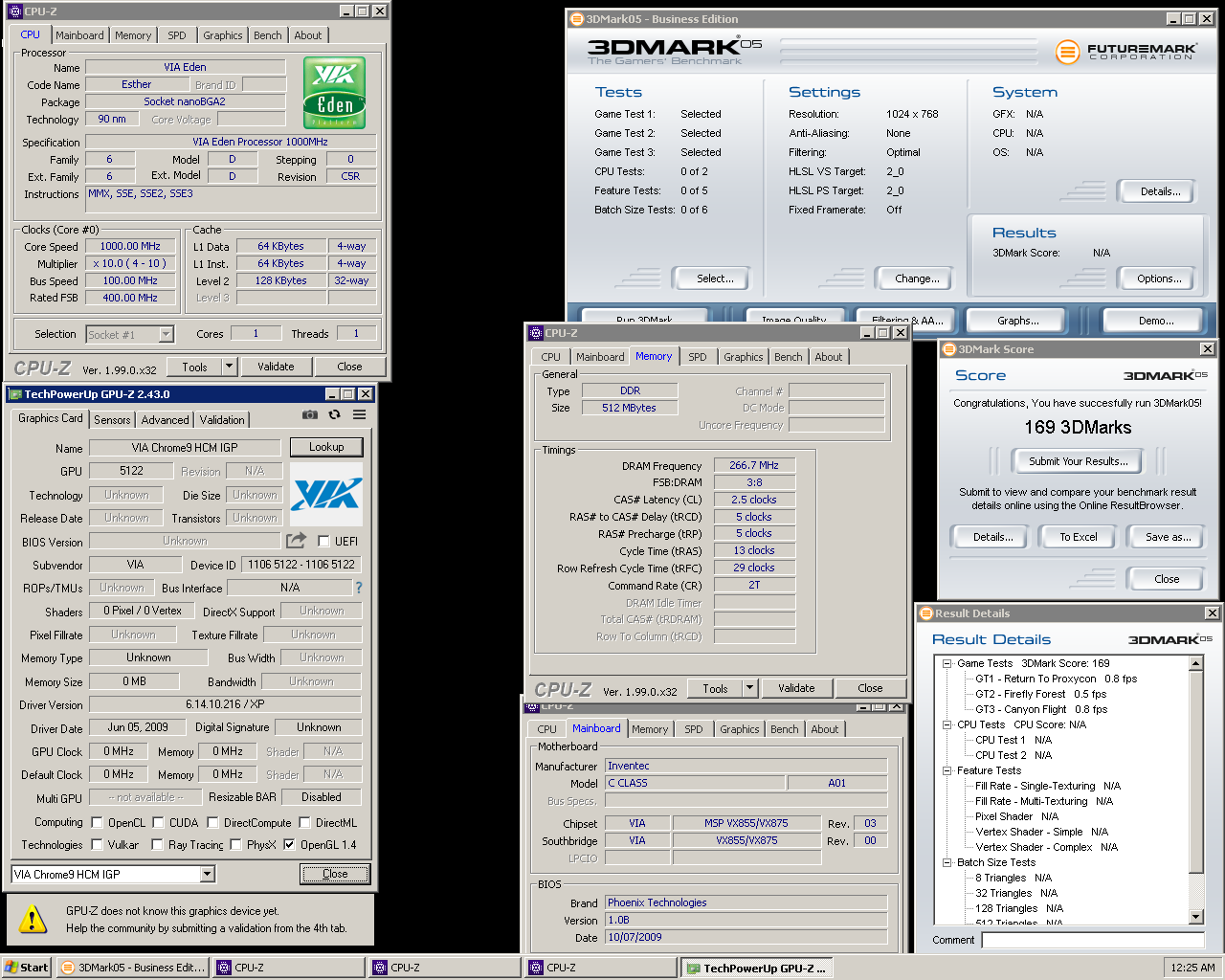Click the VIA logo in GPU-Z

coord(326,494)
